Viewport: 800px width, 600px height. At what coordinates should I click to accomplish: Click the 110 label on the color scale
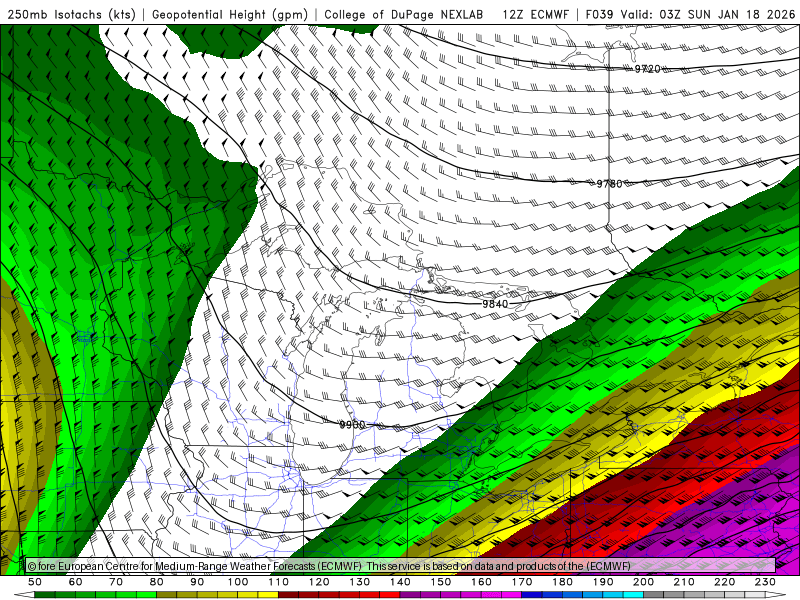[x=279, y=582]
